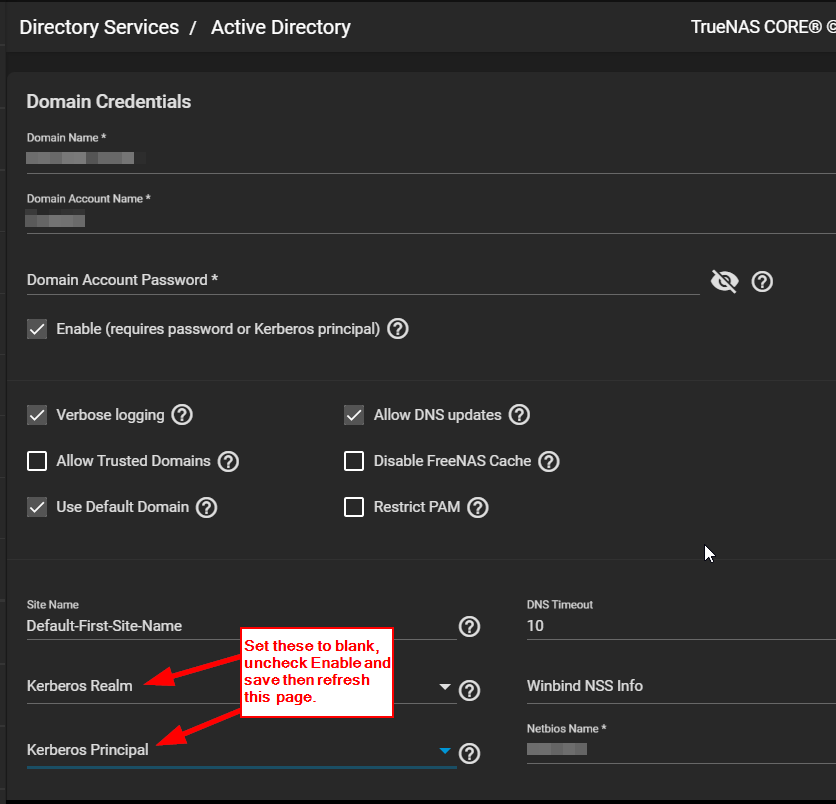Check the Restrict PAM box
836x804 pixels.
point(354,507)
